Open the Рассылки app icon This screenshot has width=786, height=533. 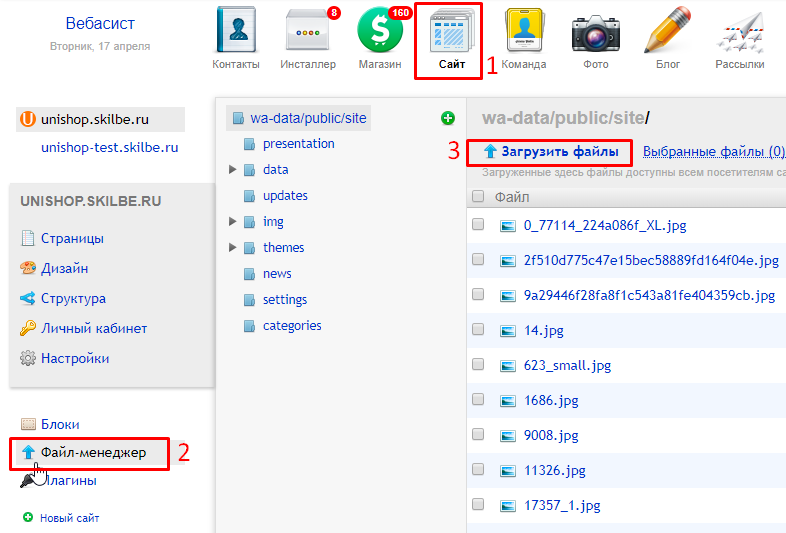point(739,33)
